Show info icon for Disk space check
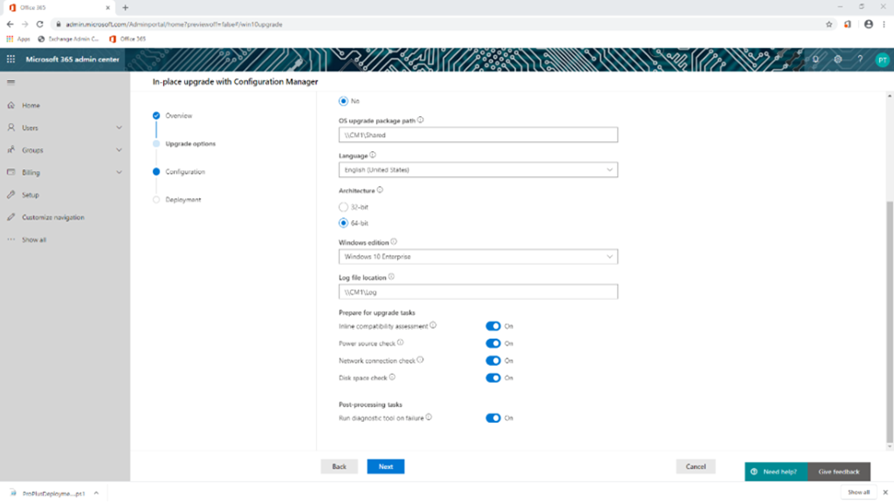This screenshot has height=504, width=894. pos(392,377)
